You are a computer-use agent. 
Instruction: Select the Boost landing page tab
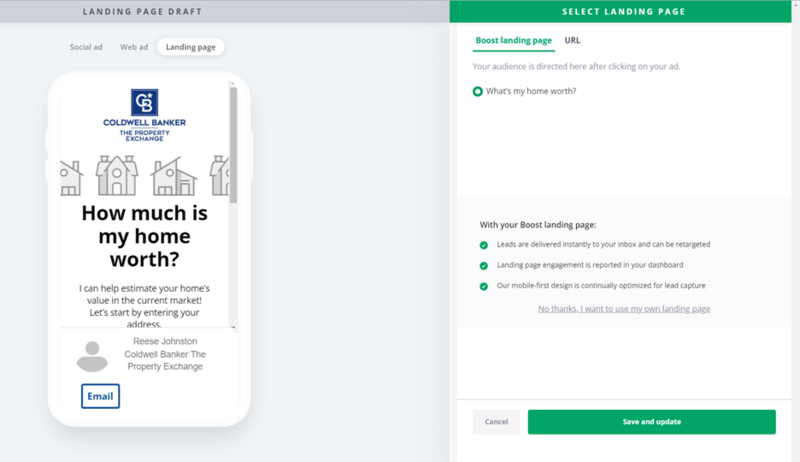(x=514, y=40)
